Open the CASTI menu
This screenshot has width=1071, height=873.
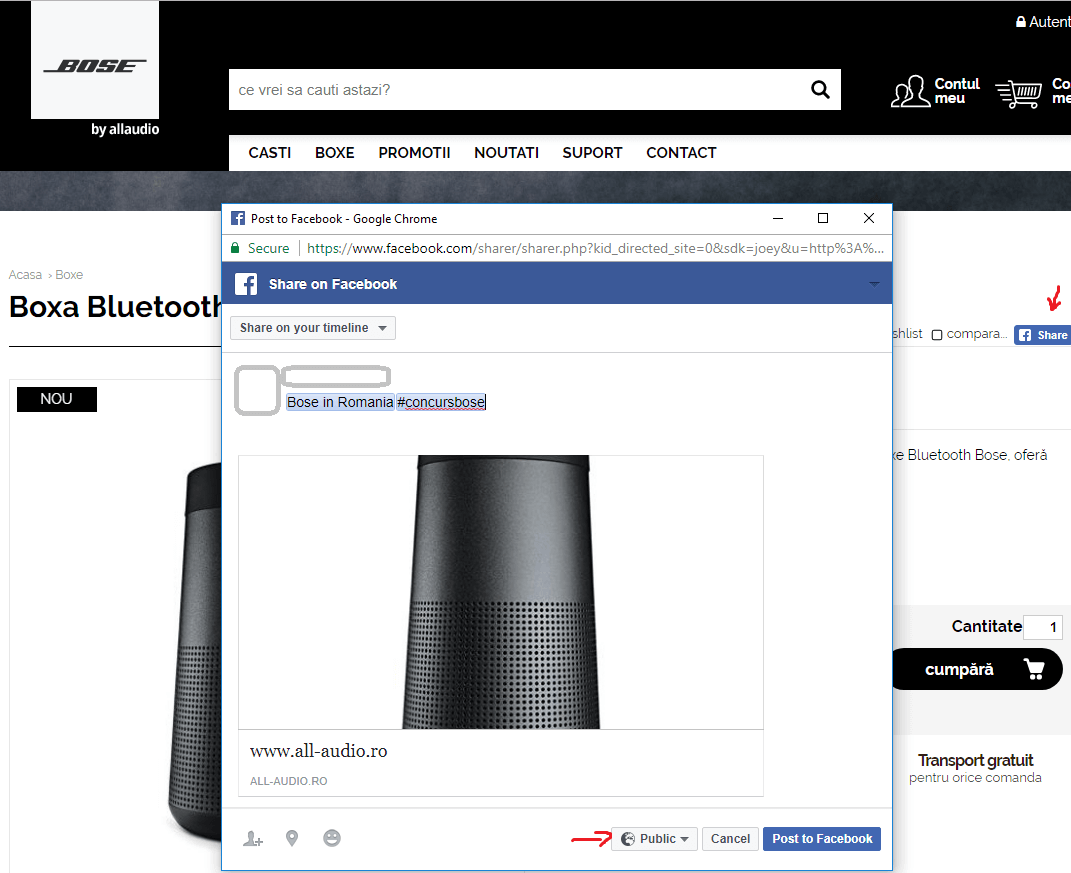click(x=270, y=153)
